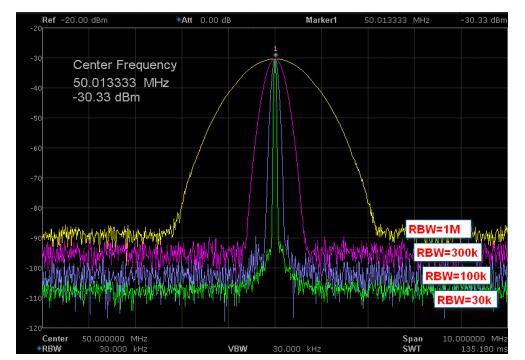Click the Att 0.00 dB field

[x=206, y=20]
